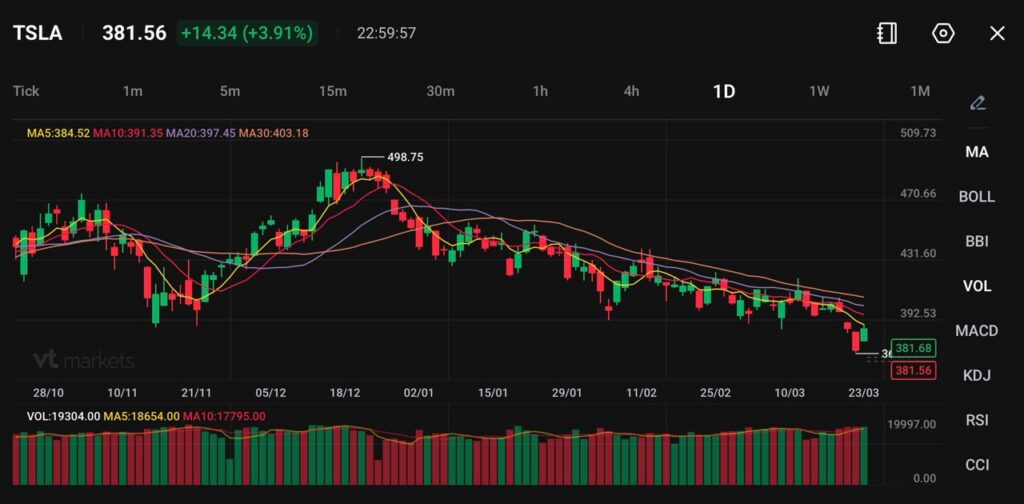Screen dimensions: 1024x504
Task: Select the pencil drawing tool
Action: coord(977,103)
